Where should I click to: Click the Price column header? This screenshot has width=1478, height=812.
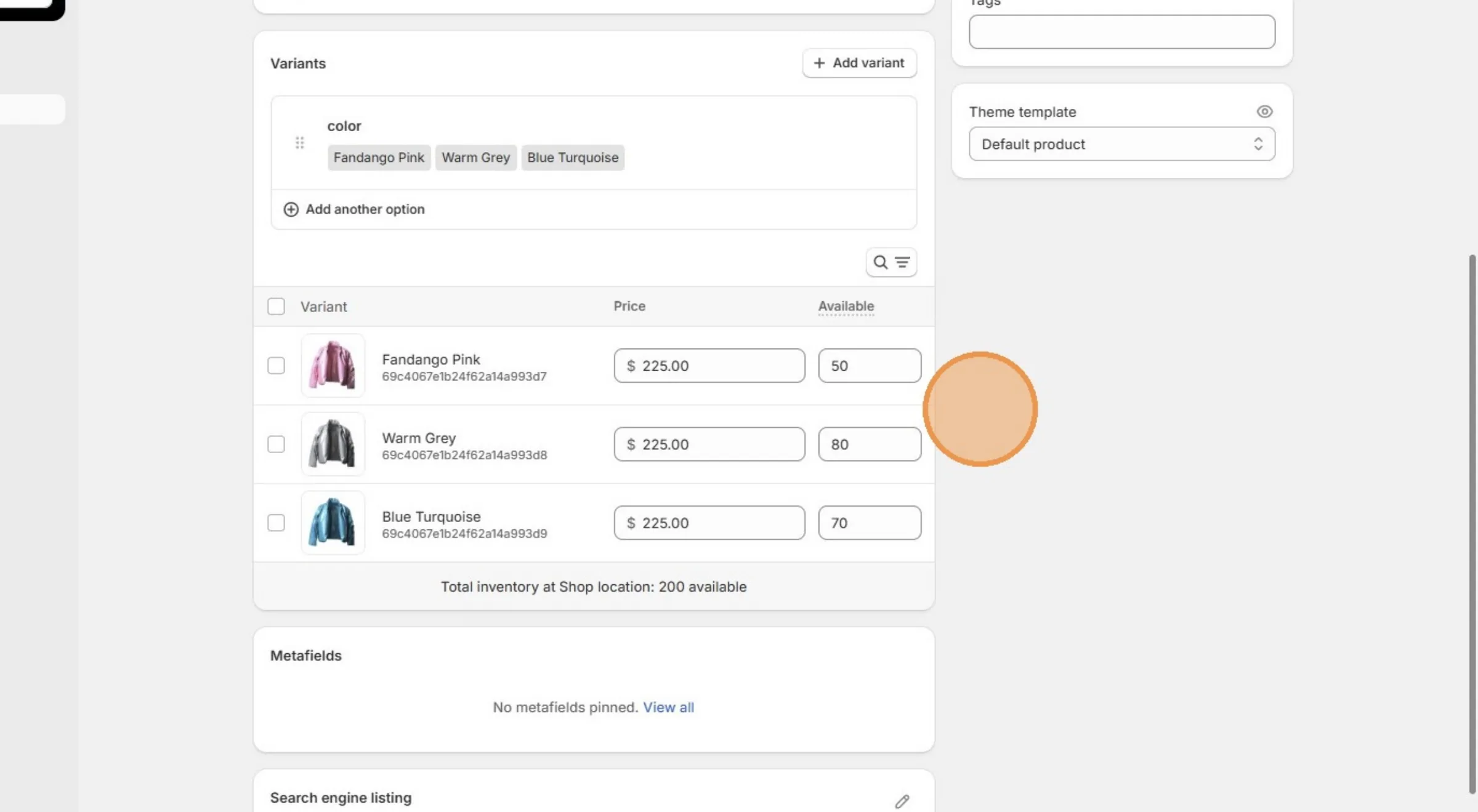pyautogui.click(x=629, y=306)
